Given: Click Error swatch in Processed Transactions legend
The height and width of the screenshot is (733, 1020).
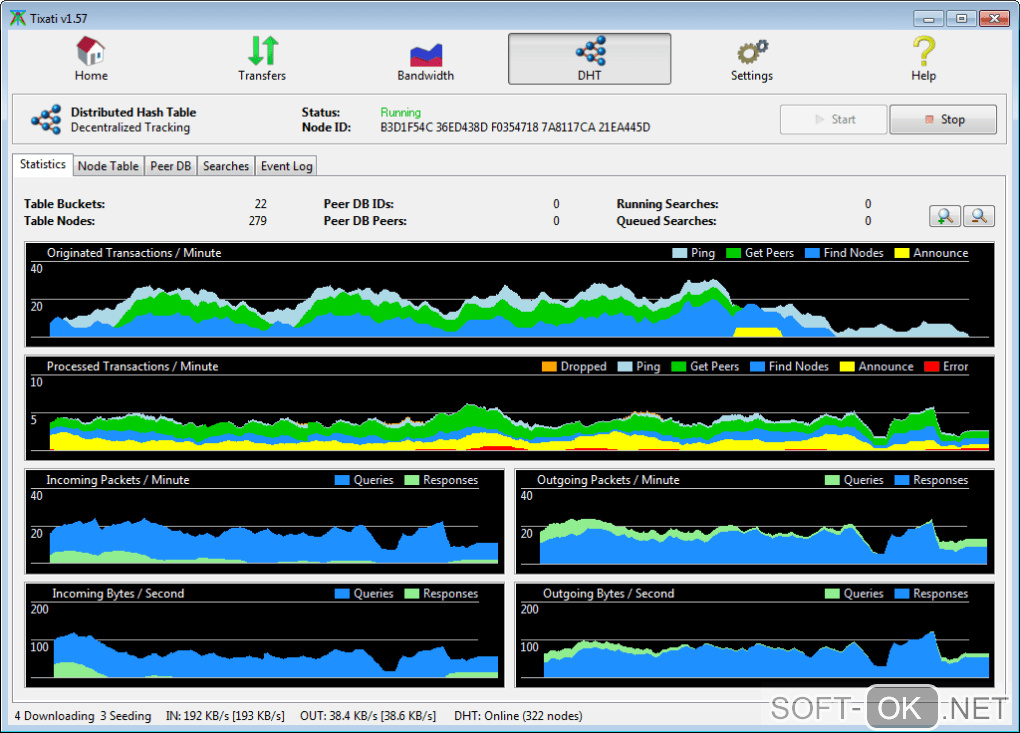Looking at the screenshot, I should click(932, 367).
